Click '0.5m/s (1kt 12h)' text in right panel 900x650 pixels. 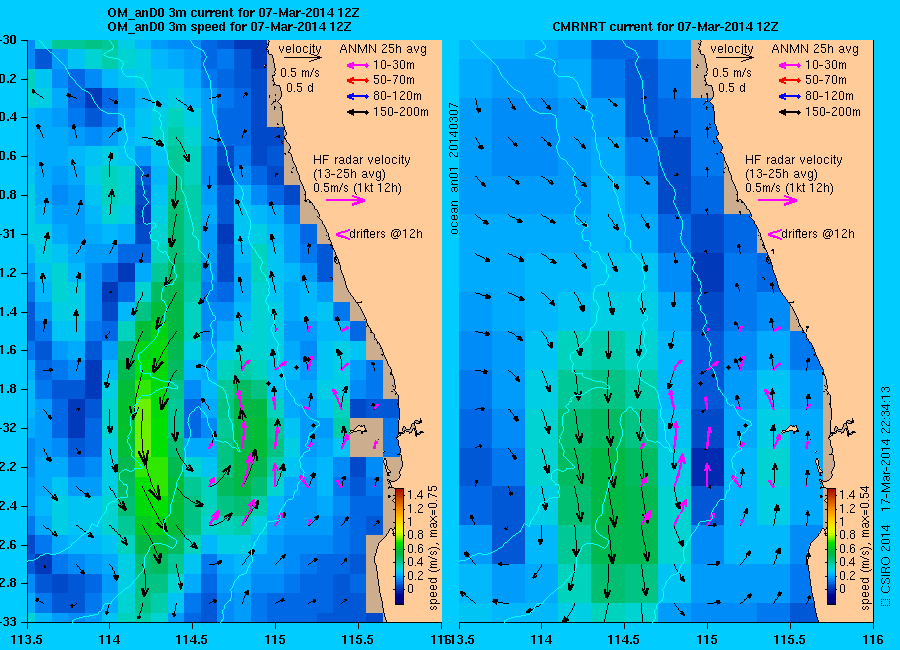790,188
